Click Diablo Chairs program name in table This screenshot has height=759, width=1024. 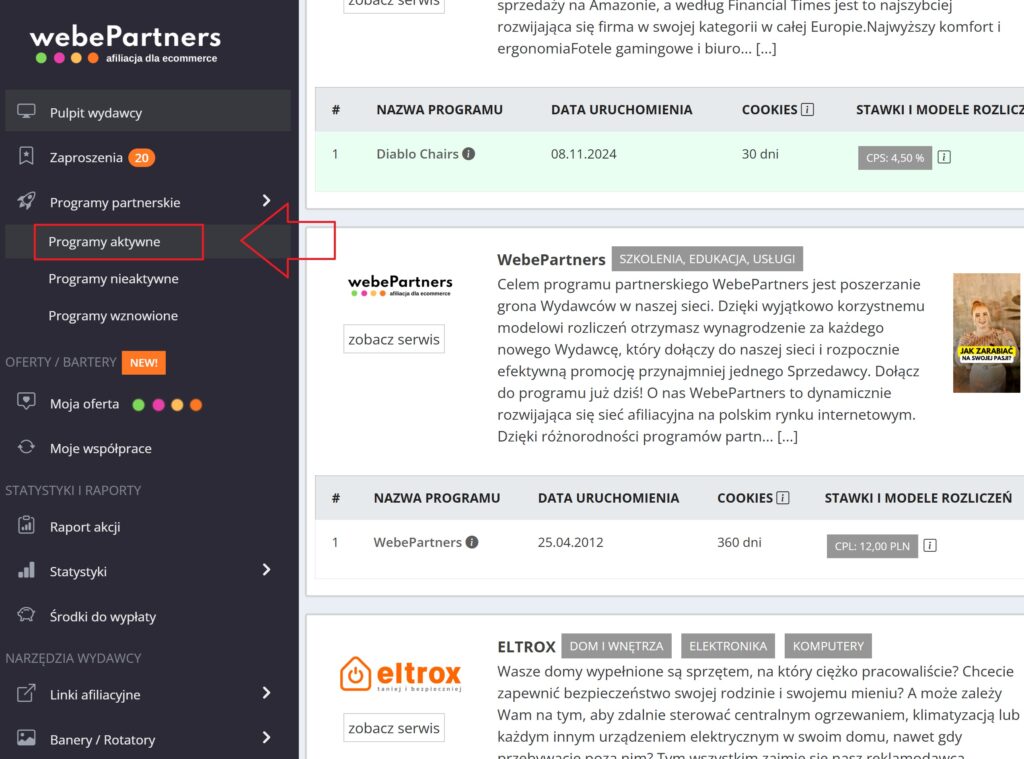[x=417, y=153]
